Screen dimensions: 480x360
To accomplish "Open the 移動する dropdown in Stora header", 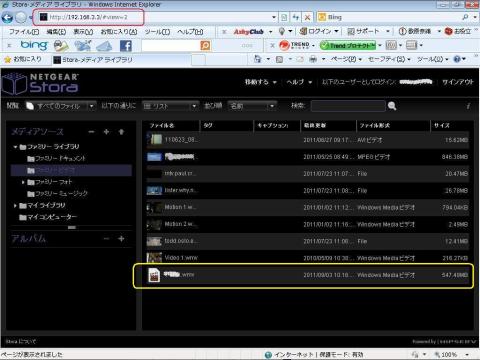I will [260, 82].
